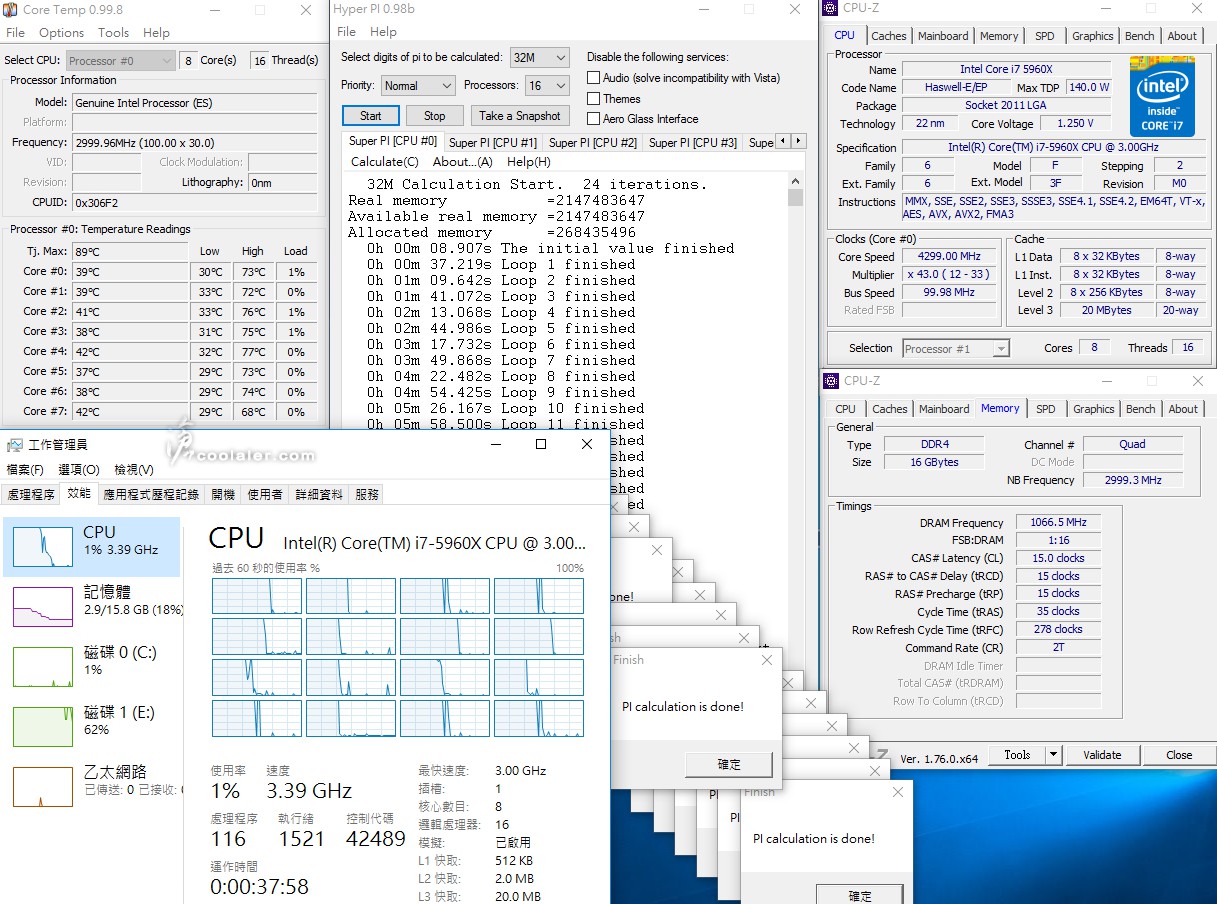The image size is (1217, 904).
Task: Switch to 使用者 tab in Task Manager
Action: click(x=265, y=494)
